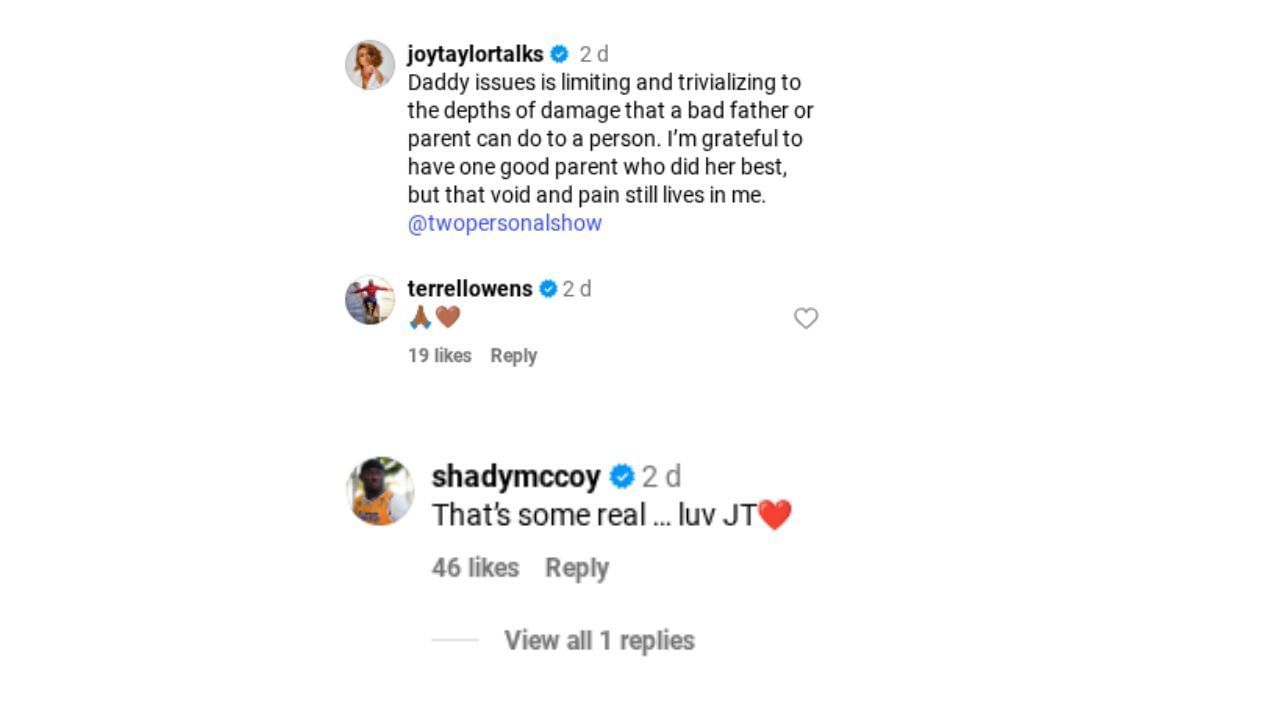View the 19 likes on terrellowens comment
The width and height of the screenshot is (1280, 720).
(439, 355)
